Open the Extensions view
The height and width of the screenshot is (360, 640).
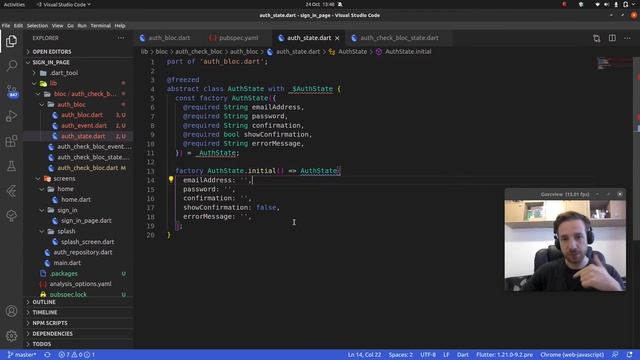(11, 141)
